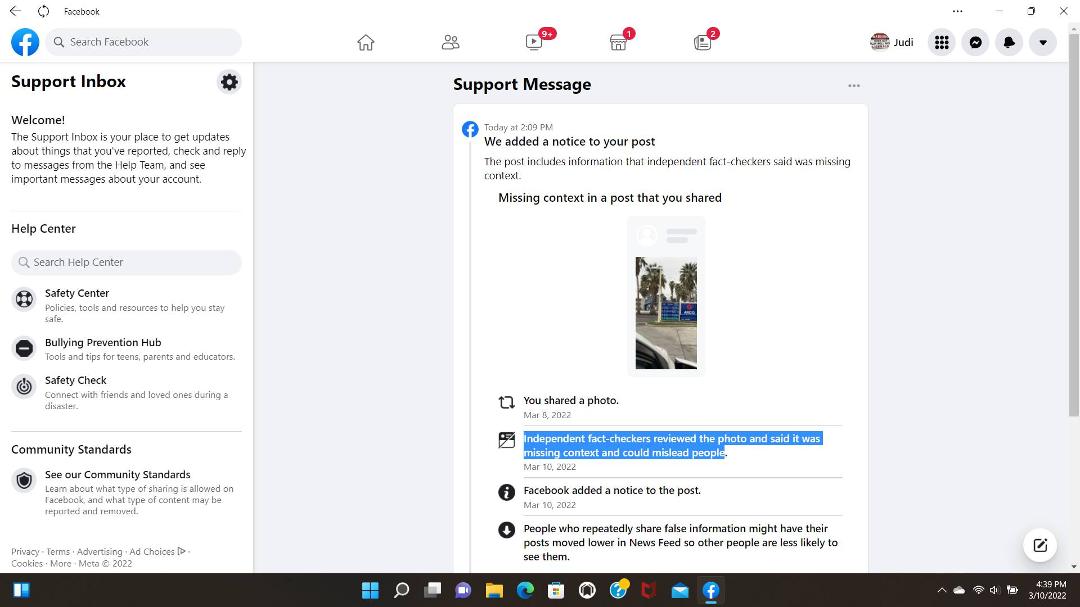The height and width of the screenshot is (607, 1080).
Task: Click the Safety Center lifebuoy icon
Action: point(24,299)
